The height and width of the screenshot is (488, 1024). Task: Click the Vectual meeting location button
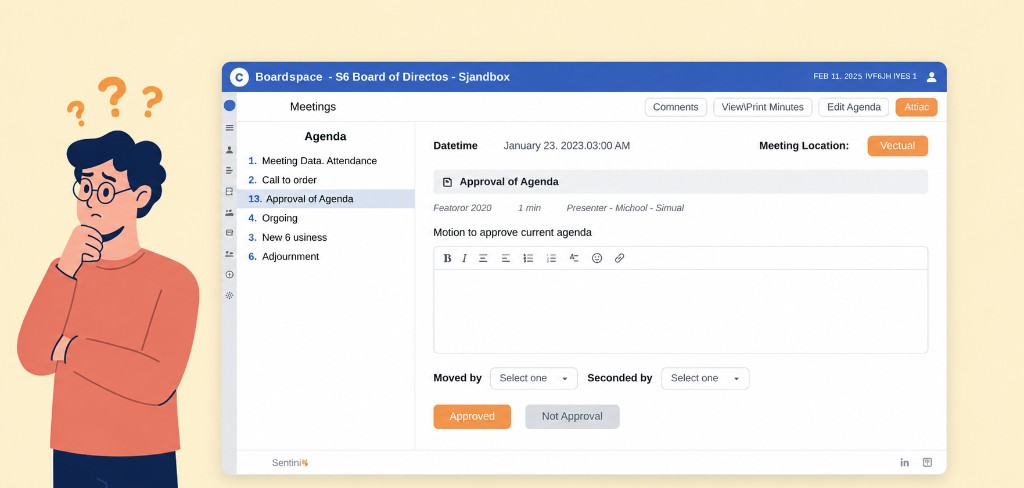897,146
